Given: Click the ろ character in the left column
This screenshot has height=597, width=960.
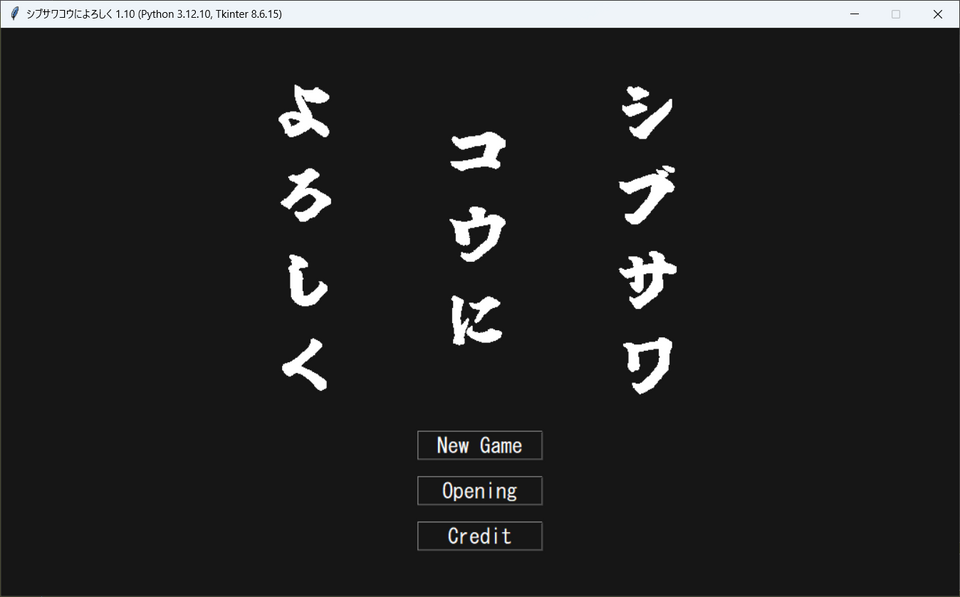Looking at the screenshot, I should (305, 202).
